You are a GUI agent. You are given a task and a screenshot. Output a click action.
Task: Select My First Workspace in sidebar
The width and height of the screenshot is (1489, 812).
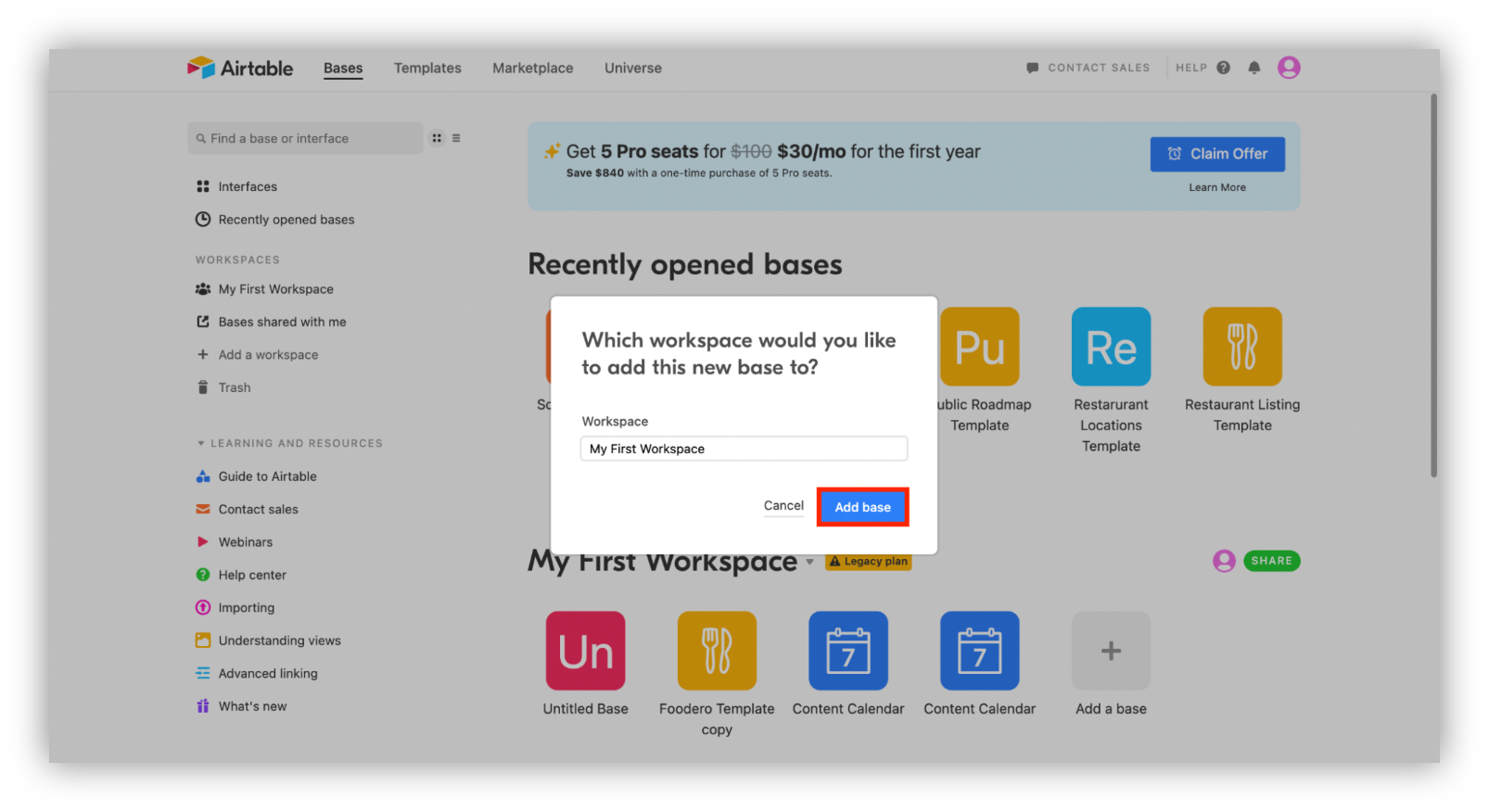click(264, 289)
